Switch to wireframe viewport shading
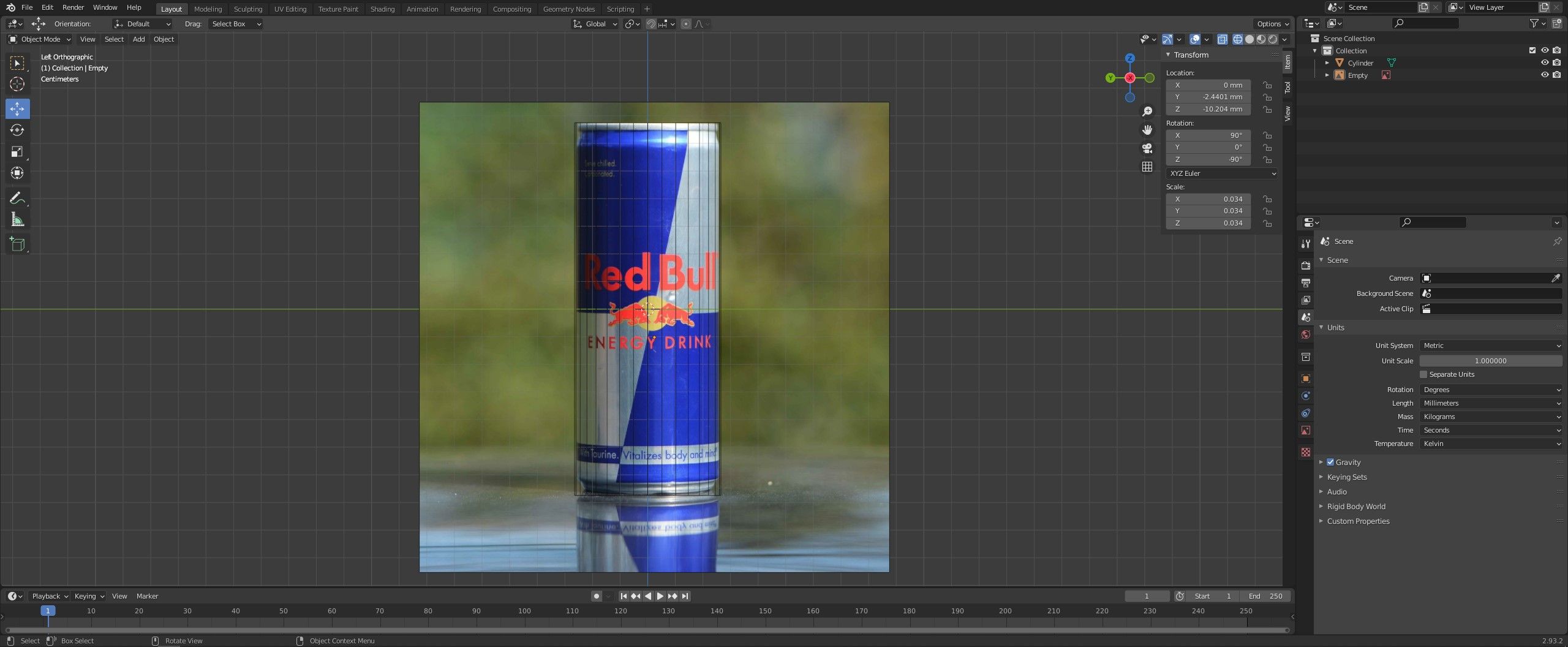Image resolution: width=1568 pixels, height=647 pixels. 1238,39
